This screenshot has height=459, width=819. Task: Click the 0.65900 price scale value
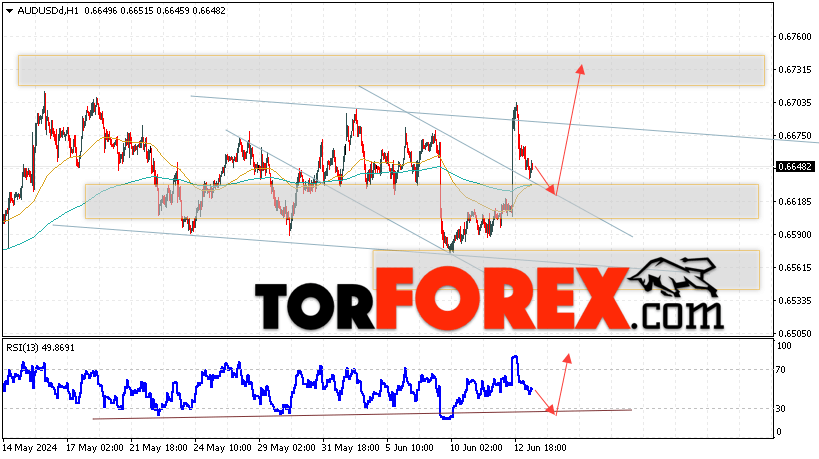pyautogui.click(x=795, y=234)
